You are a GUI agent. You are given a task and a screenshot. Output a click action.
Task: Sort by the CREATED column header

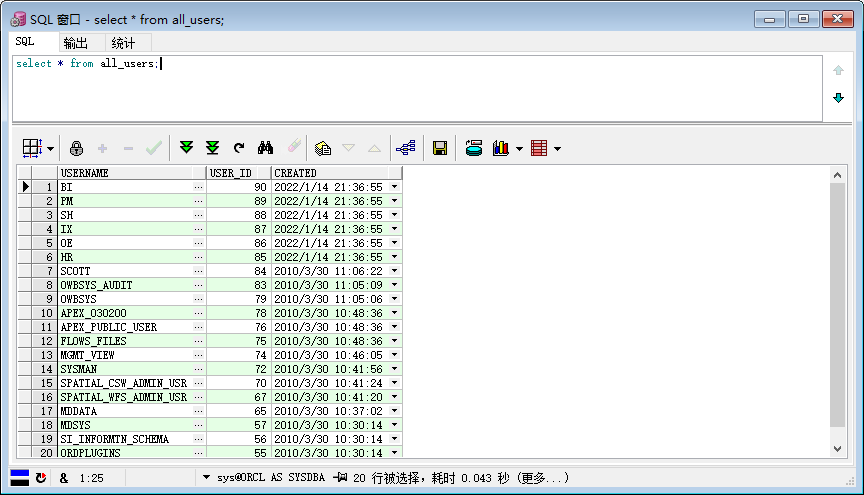(337, 173)
